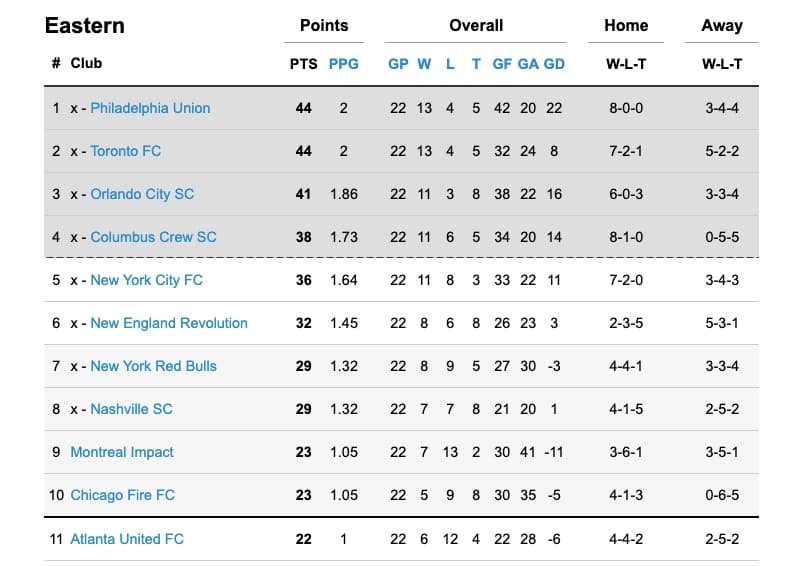Open Orlando City SC club page

[142, 194]
